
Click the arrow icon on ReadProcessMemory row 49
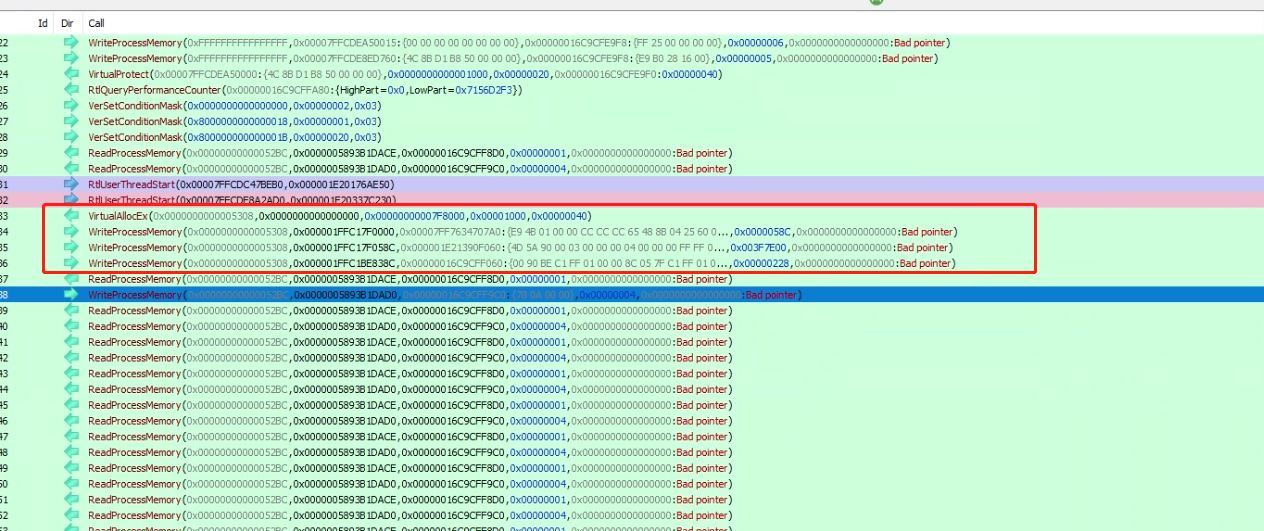(x=71, y=468)
